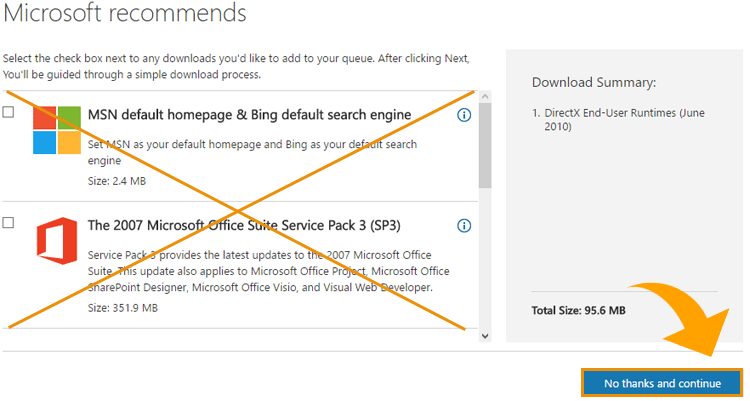Click the list scrollbar down arrow

click(485, 336)
